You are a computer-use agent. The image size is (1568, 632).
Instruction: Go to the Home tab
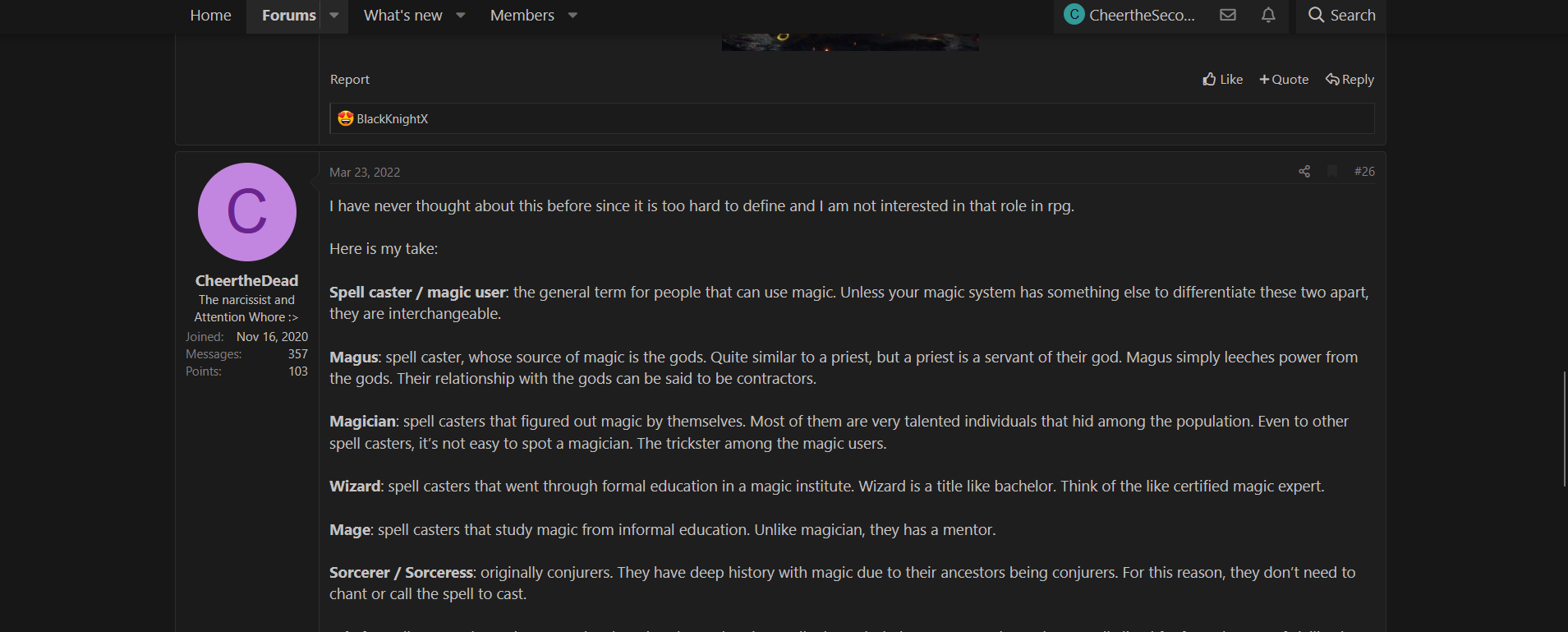[210, 16]
